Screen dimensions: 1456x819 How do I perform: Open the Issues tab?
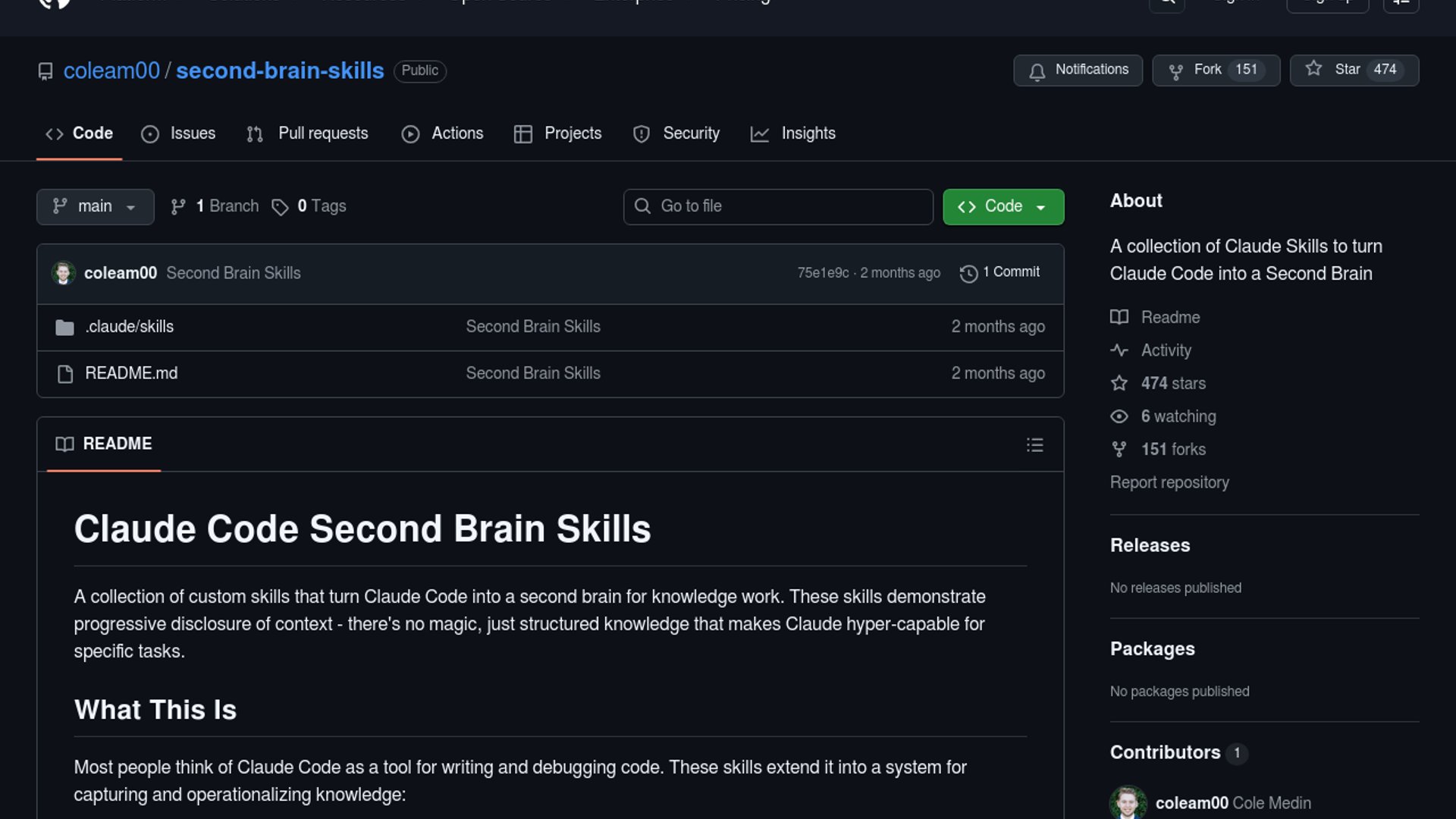(x=178, y=133)
